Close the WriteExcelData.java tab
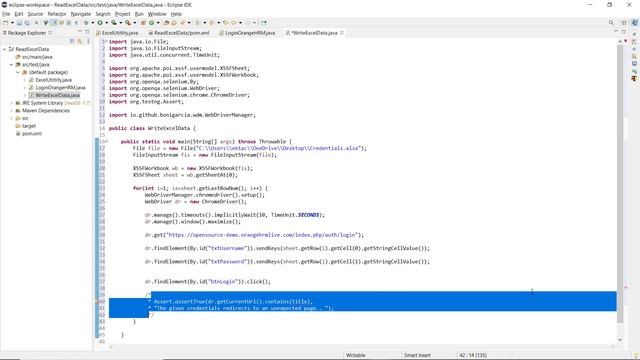The width and height of the screenshot is (640, 360). click(342, 33)
